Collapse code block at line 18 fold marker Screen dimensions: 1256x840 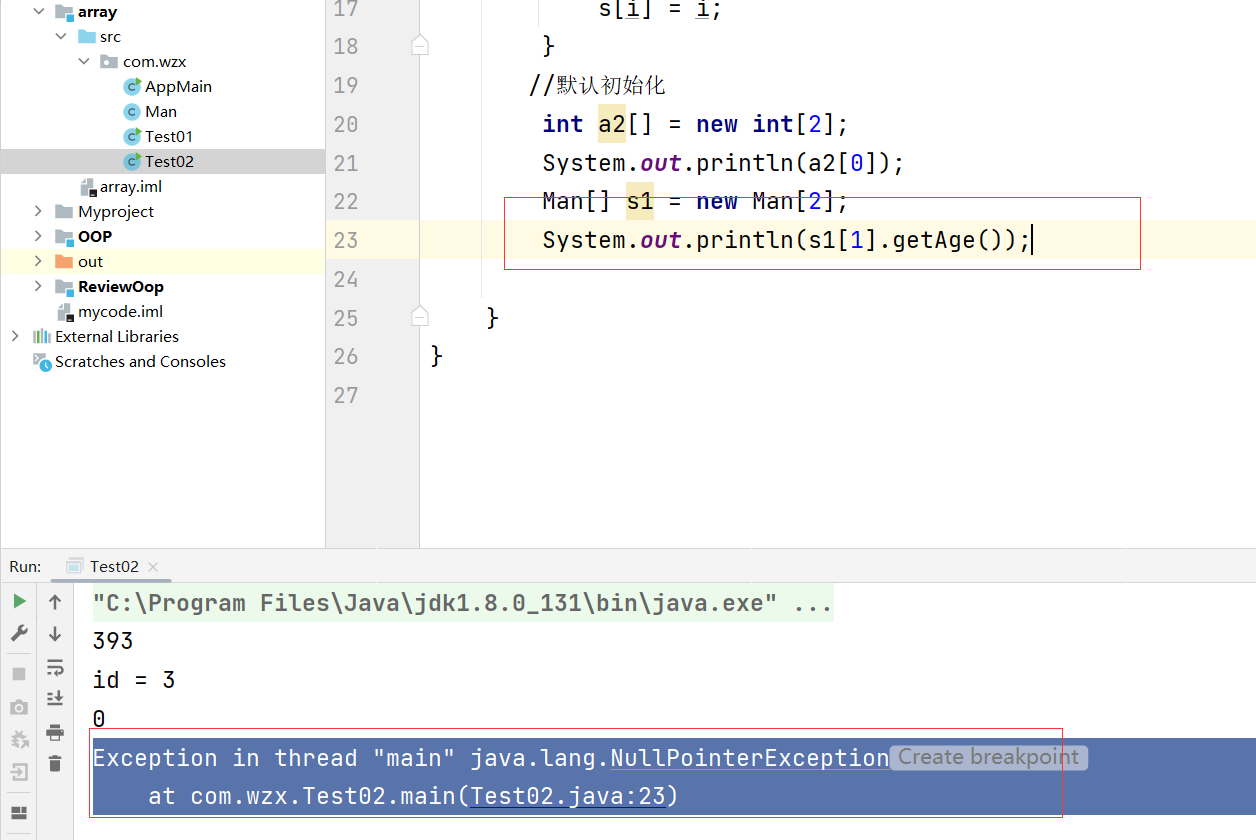coord(420,45)
